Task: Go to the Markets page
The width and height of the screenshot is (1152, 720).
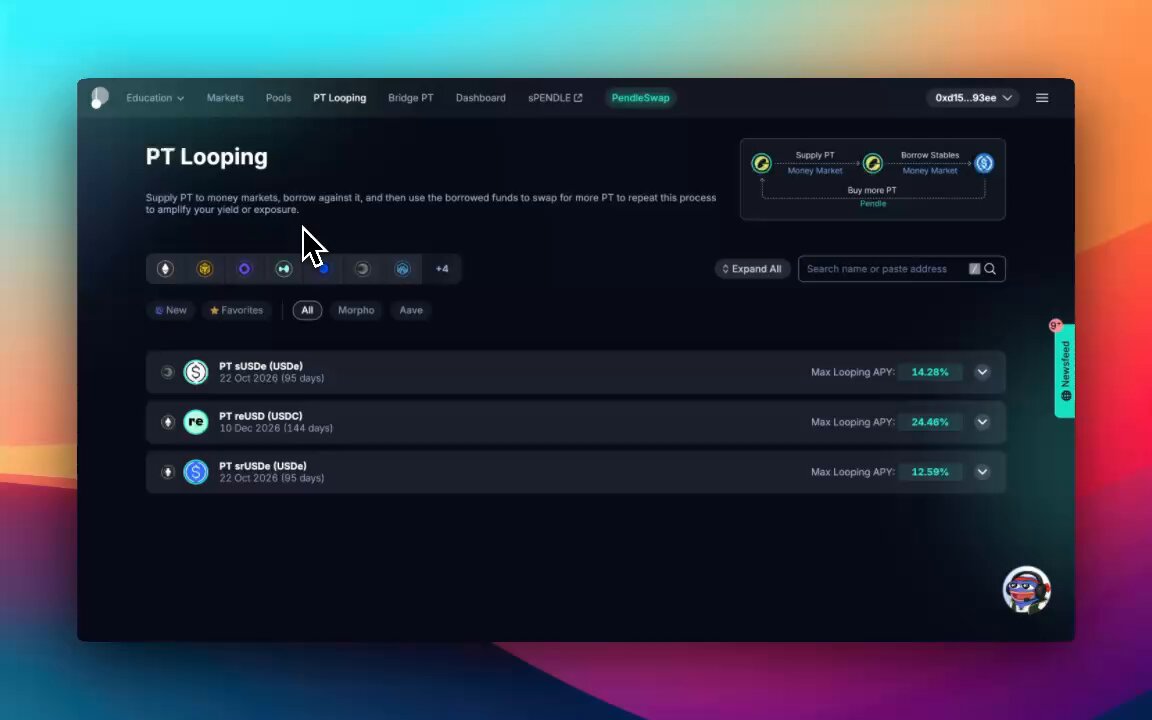Action: point(225,98)
